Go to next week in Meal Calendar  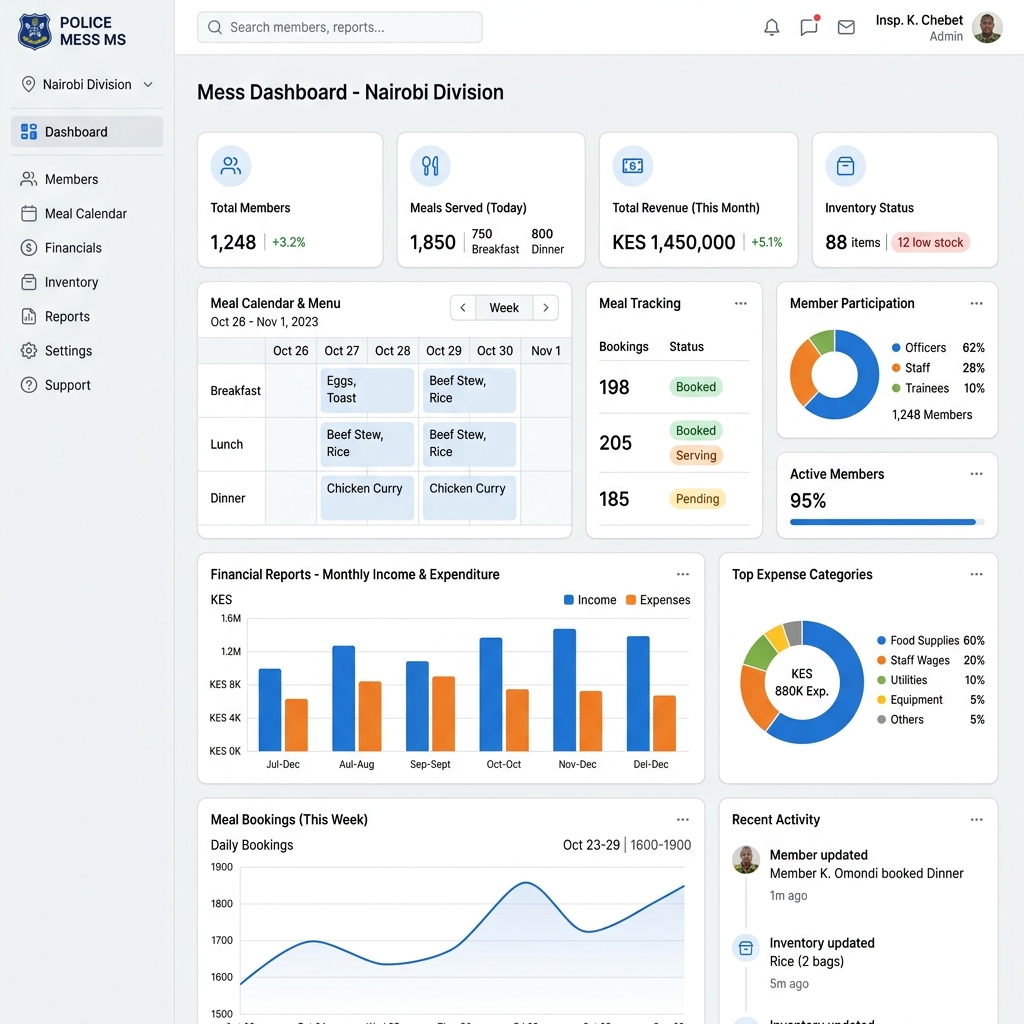coord(546,308)
